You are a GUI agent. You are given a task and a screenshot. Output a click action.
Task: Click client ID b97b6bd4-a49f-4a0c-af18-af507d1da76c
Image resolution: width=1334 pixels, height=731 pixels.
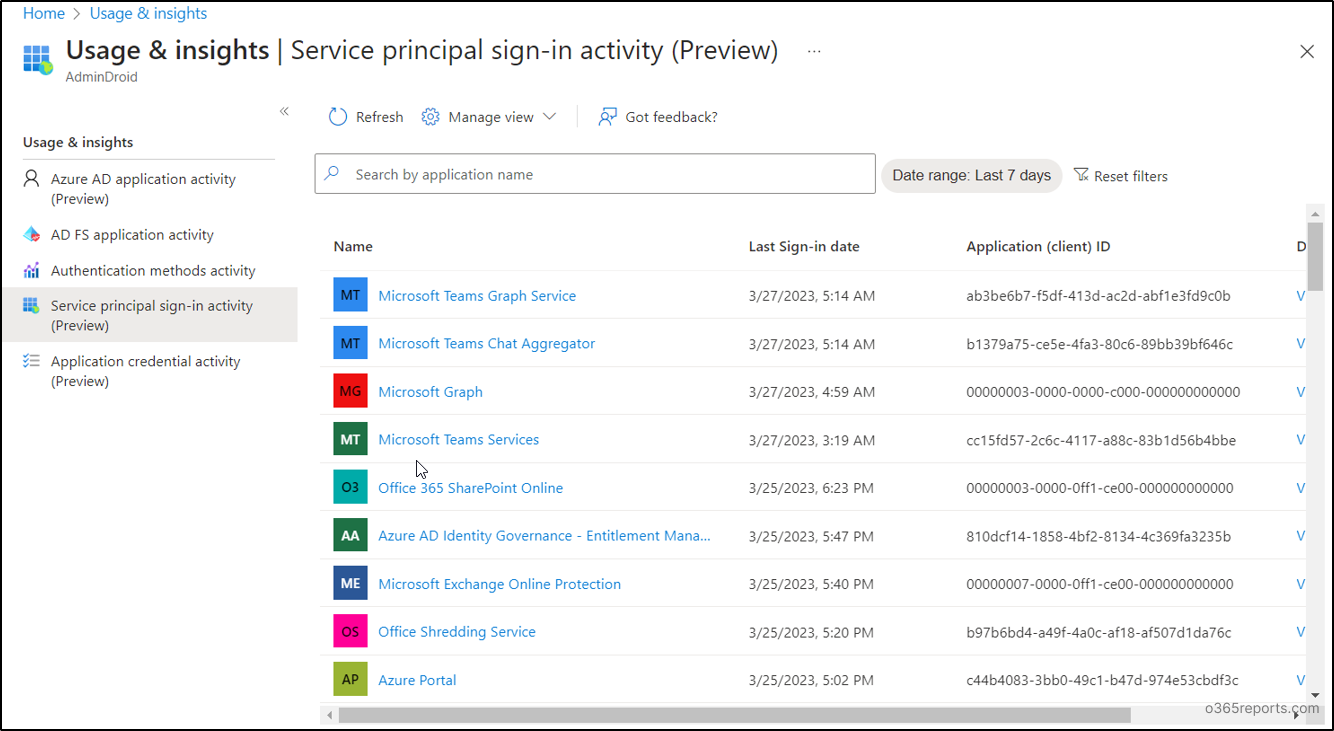click(1098, 632)
